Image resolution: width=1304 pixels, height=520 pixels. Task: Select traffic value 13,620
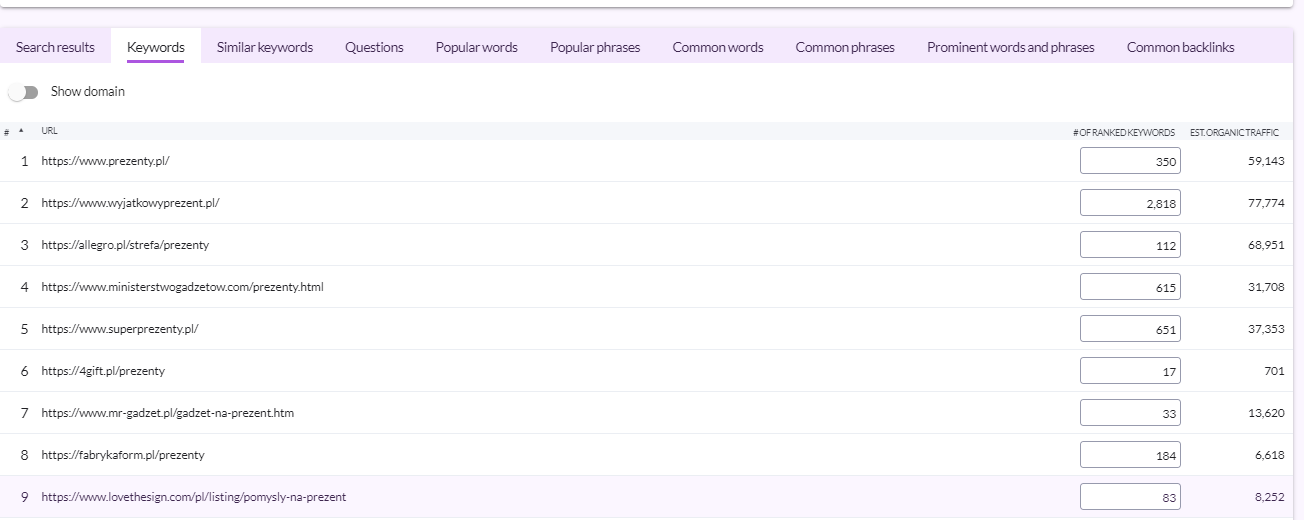tap(1266, 413)
